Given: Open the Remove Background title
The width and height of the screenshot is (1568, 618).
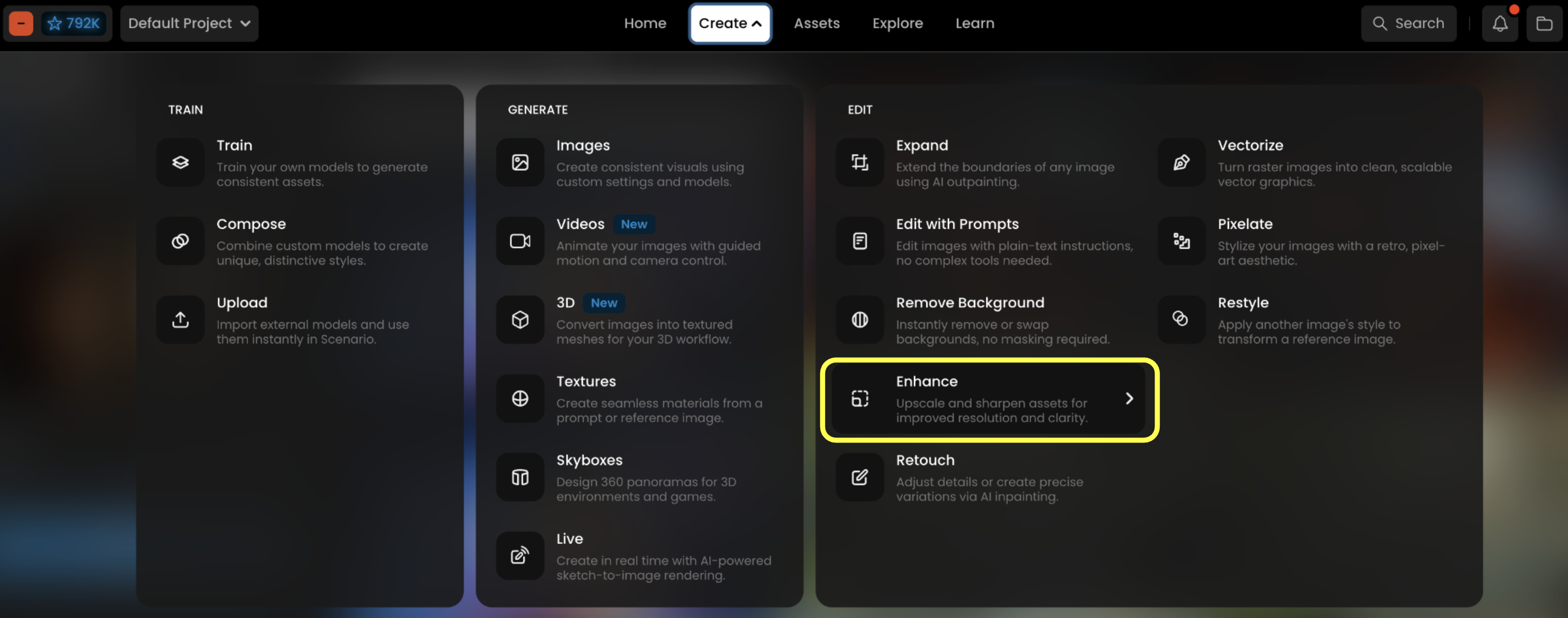Looking at the screenshot, I should (970, 302).
